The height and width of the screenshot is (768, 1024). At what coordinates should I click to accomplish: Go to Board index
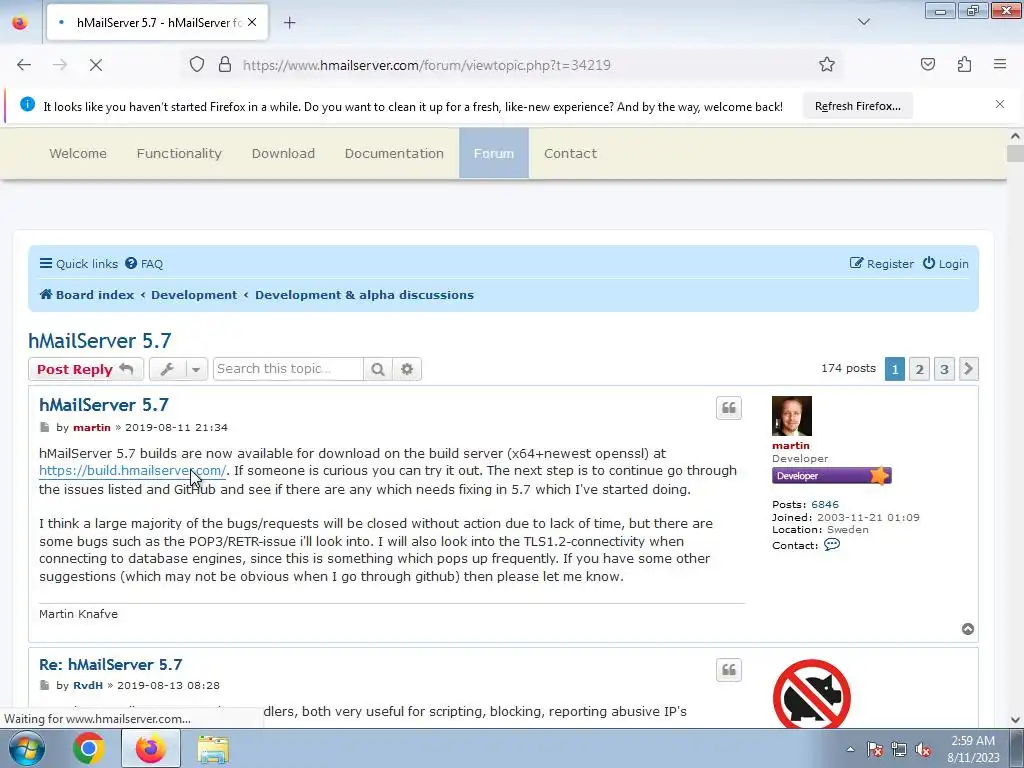point(87,295)
